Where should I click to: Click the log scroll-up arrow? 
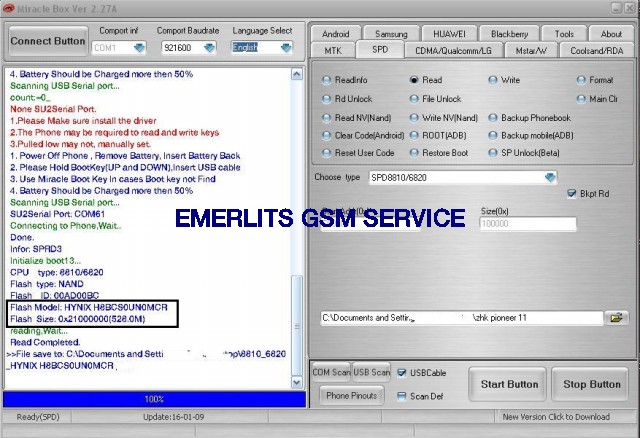coord(297,74)
